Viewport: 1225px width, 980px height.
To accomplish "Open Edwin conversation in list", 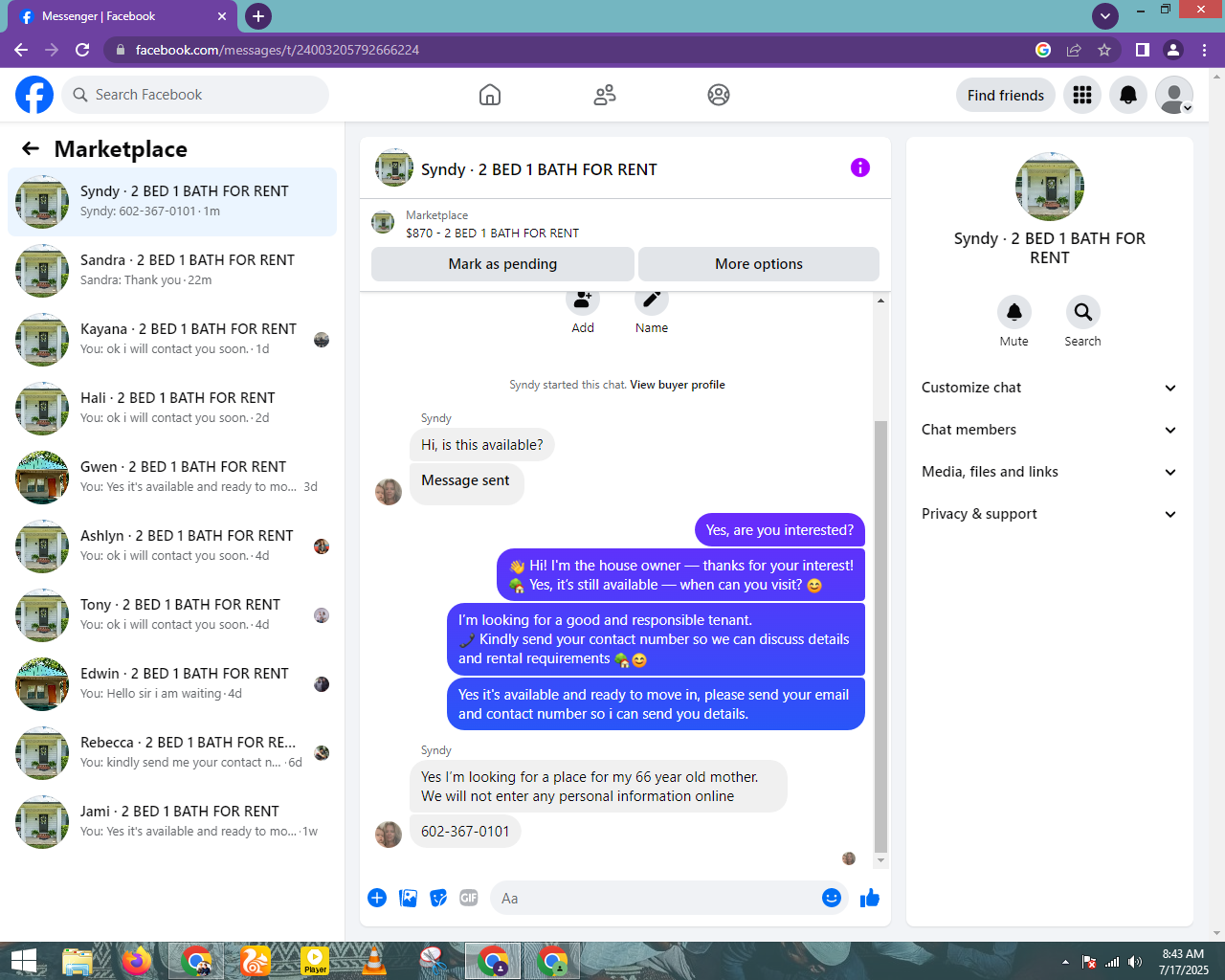I will point(172,684).
